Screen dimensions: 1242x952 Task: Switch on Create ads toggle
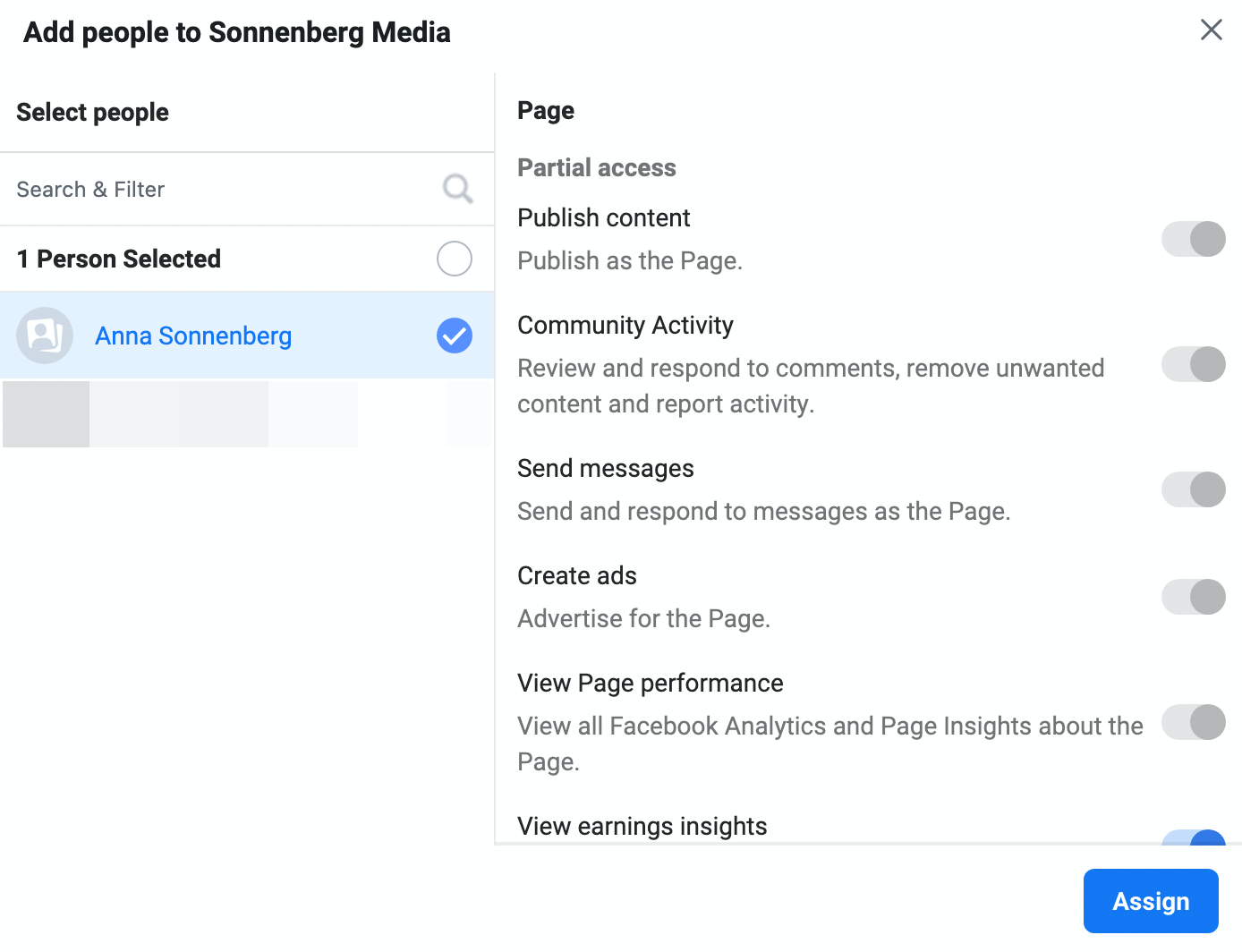(x=1194, y=597)
